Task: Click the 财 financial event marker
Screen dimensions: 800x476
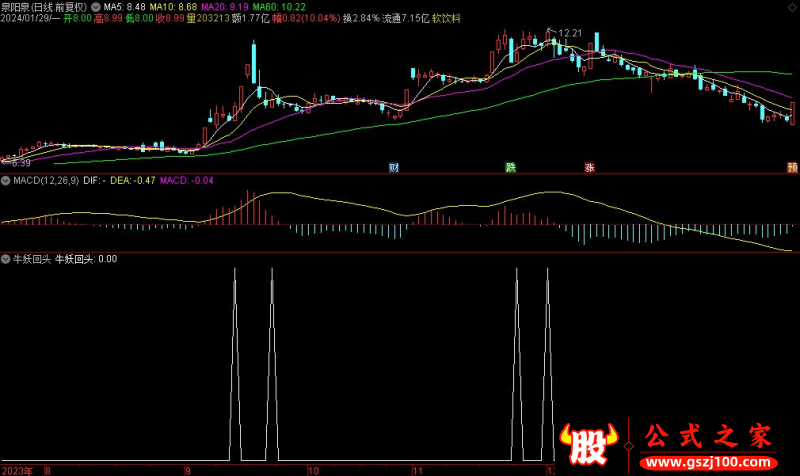Action: [x=394, y=167]
